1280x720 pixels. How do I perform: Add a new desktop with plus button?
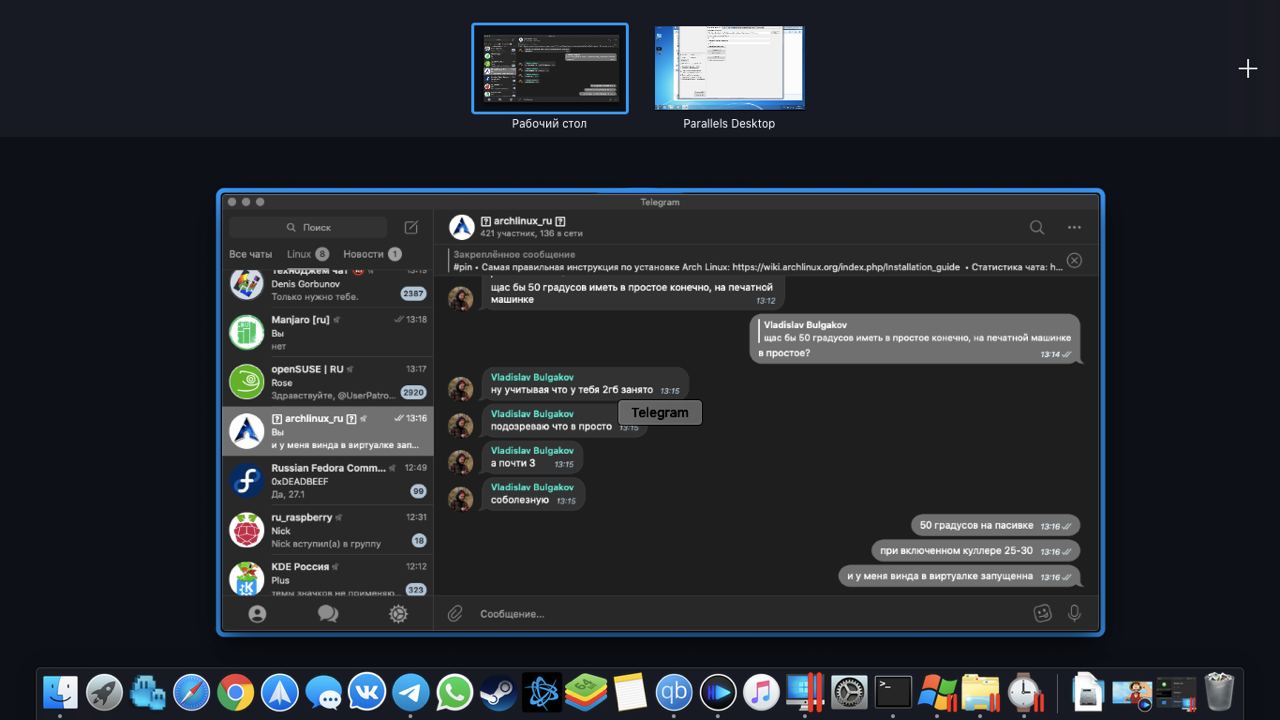click(x=1248, y=68)
